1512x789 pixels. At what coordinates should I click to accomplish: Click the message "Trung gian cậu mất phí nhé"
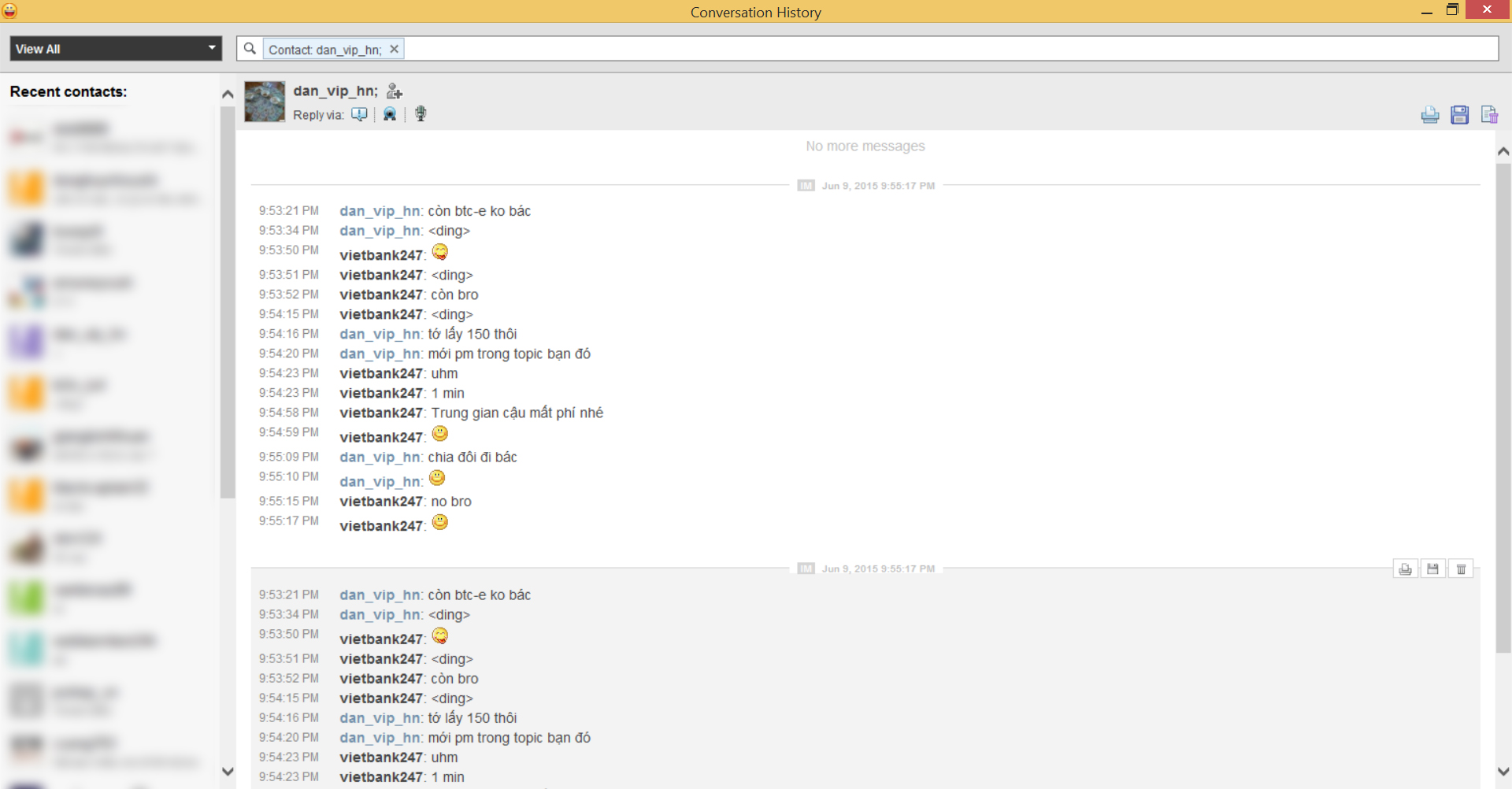pyautogui.click(x=517, y=413)
